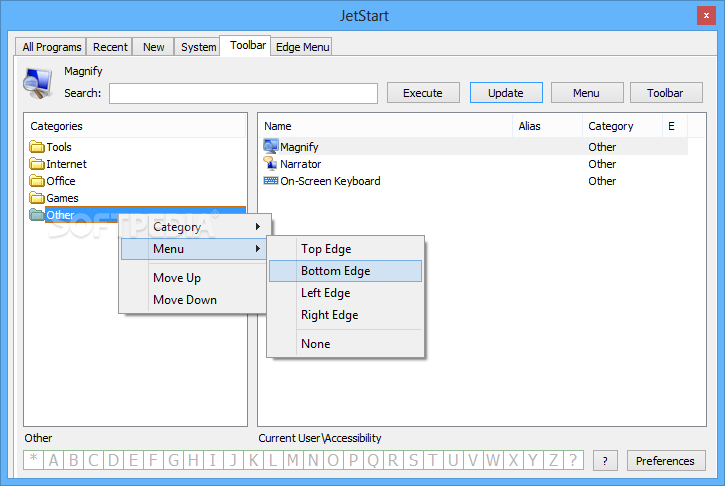
Task: Click the Office folder icon
Action: coord(37,181)
